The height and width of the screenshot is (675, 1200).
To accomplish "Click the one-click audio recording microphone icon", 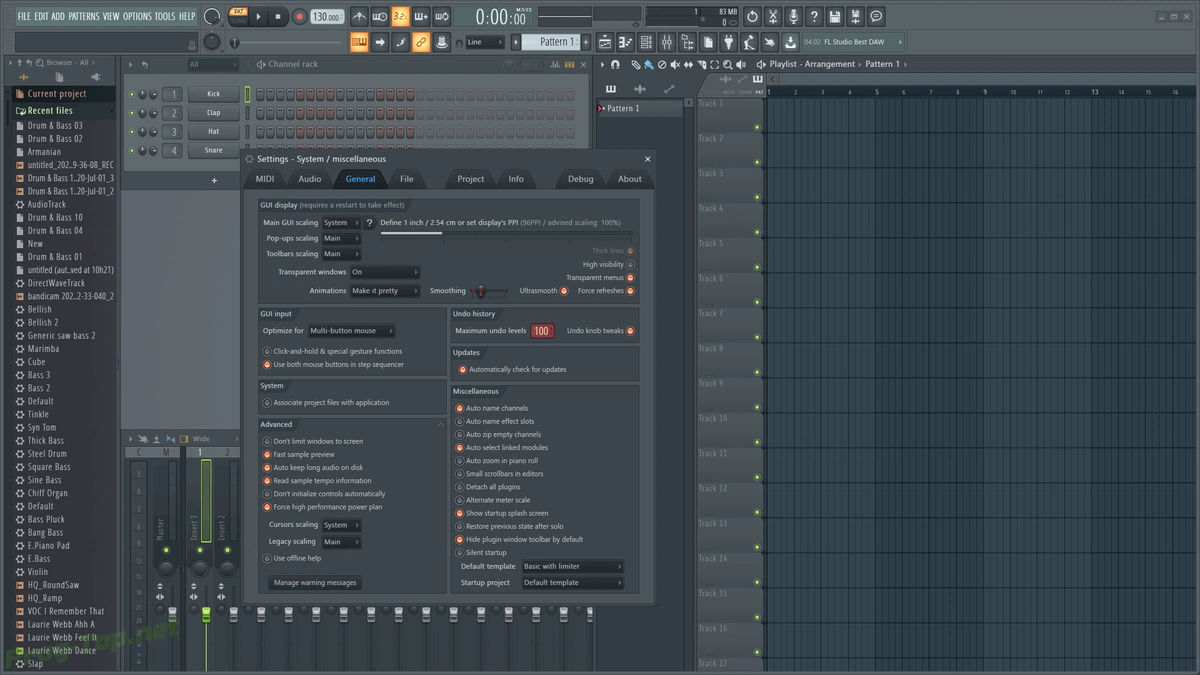I will [793, 17].
